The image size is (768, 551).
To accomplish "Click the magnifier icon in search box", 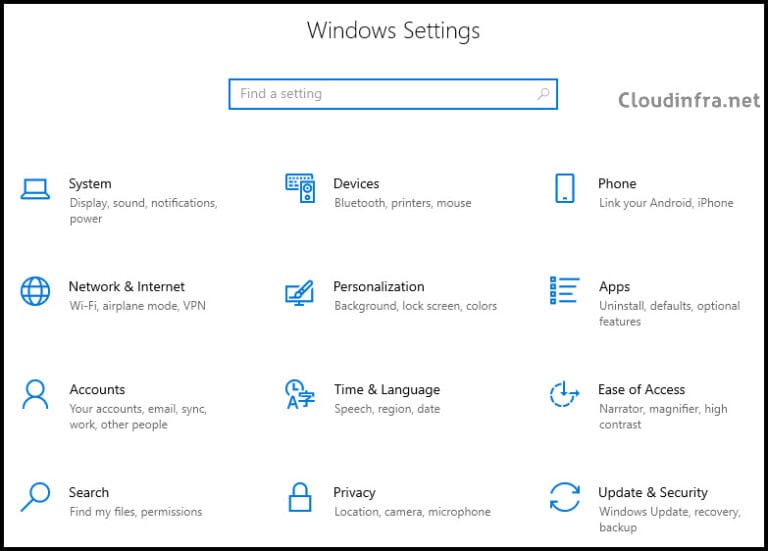I will pyautogui.click(x=543, y=94).
